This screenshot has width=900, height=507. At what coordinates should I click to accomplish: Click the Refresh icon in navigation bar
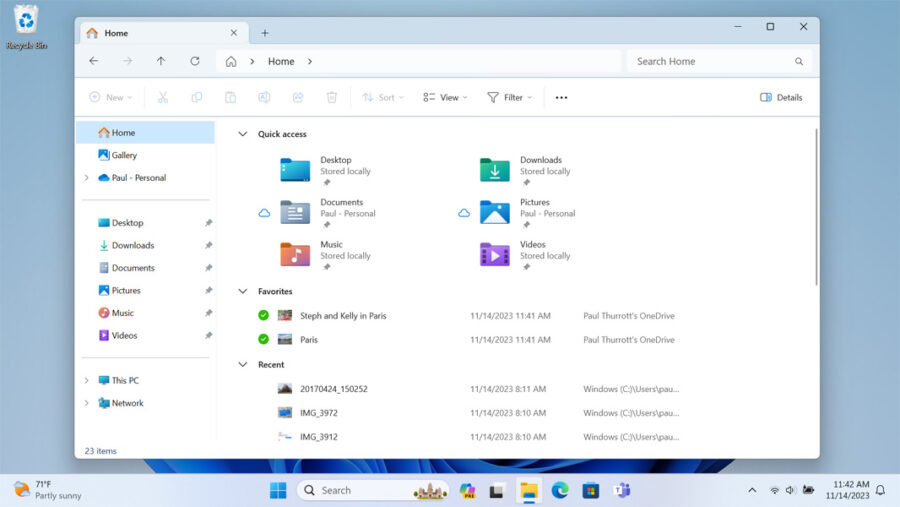[195, 61]
